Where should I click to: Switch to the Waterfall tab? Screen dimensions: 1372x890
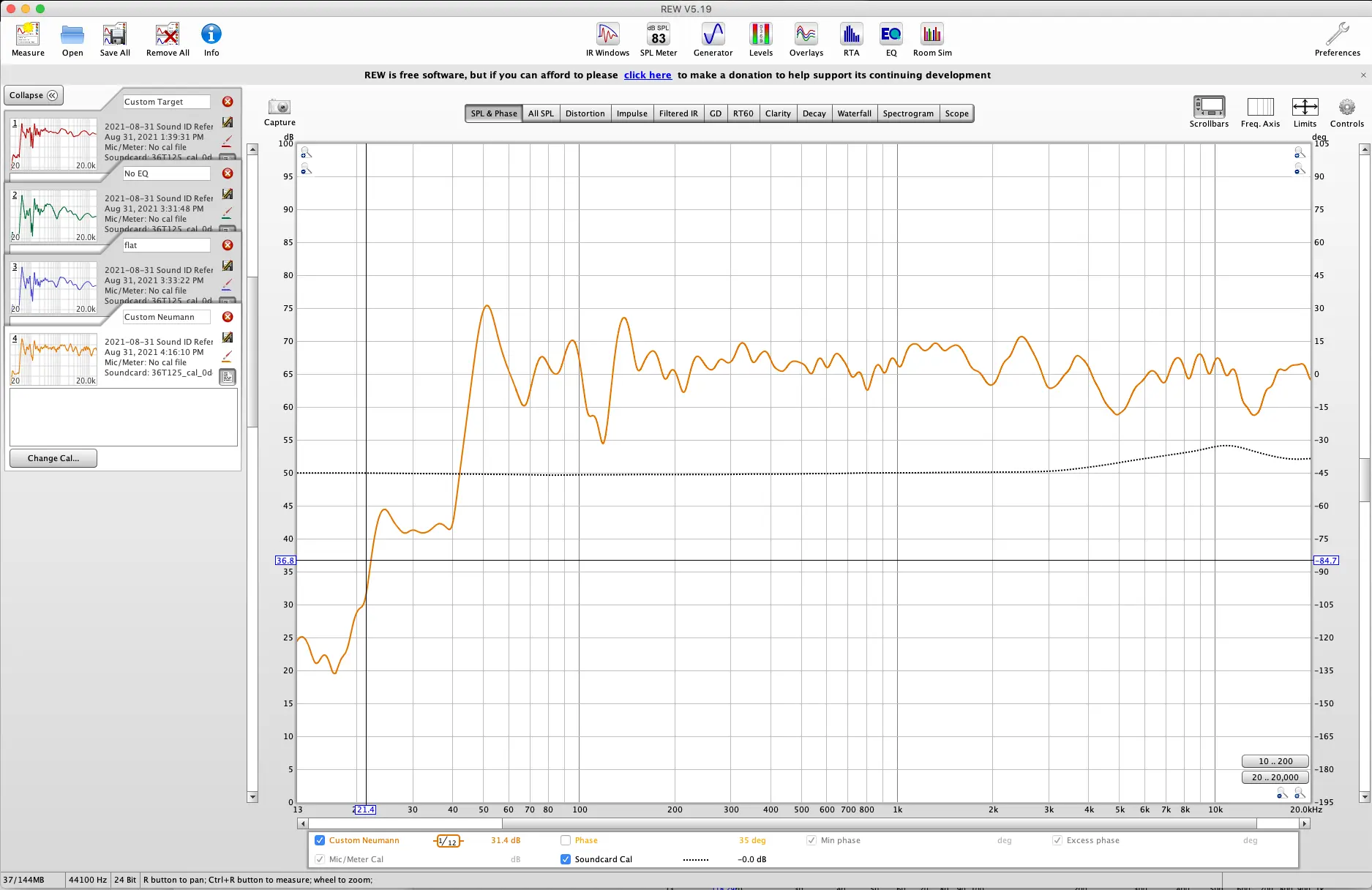tap(854, 113)
